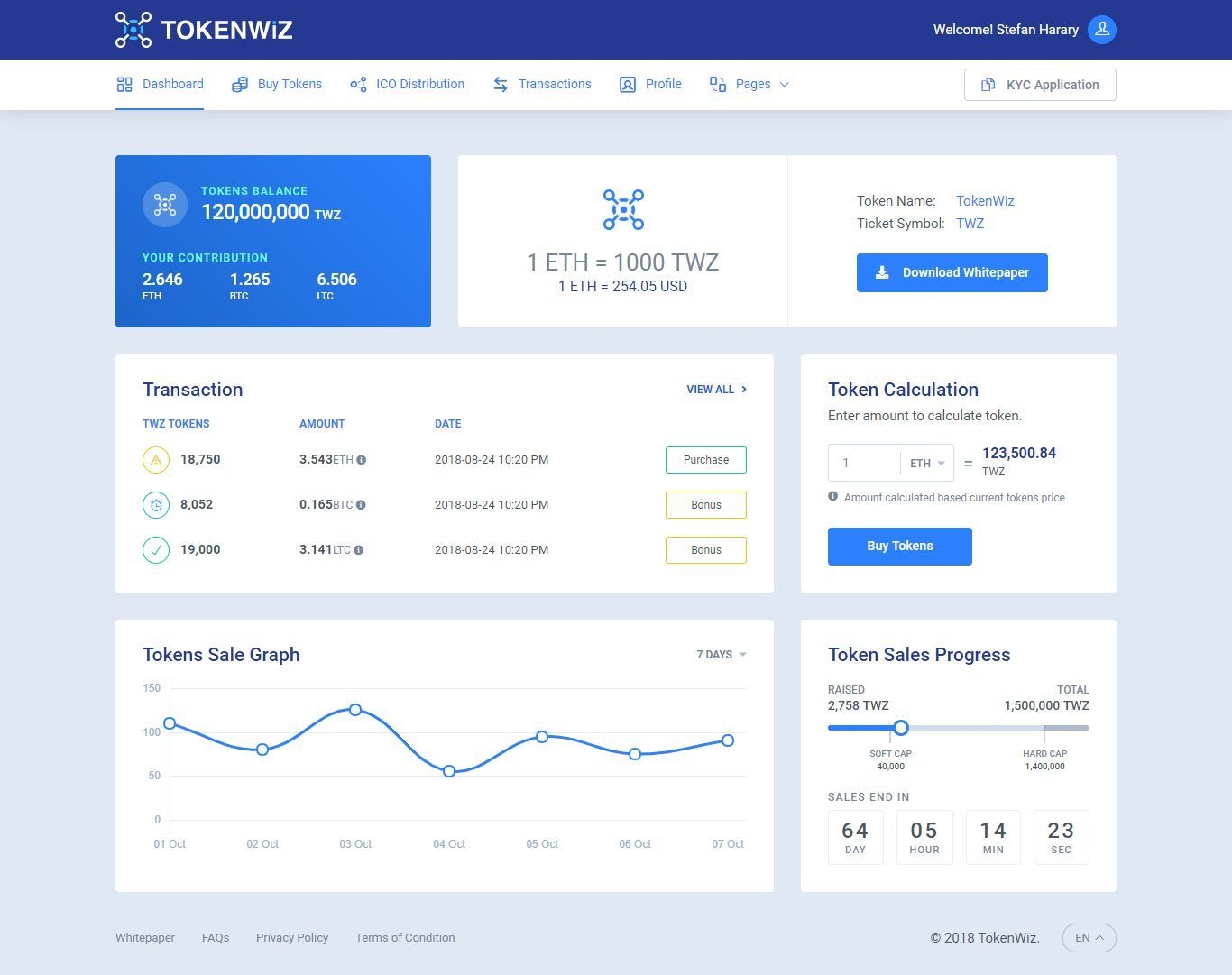Click the 01 Oct data point on graph
This screenshot has height=975, width=1232.
pos(169,723)
